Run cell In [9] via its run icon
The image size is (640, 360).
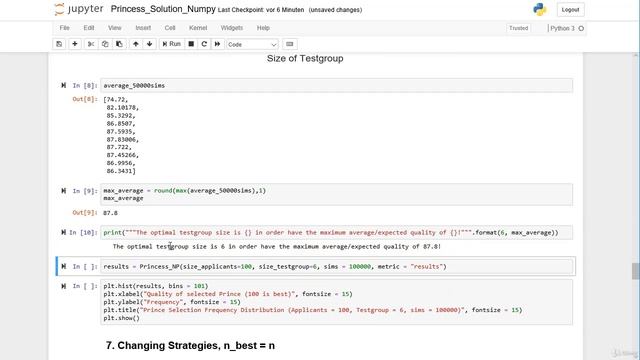pos(64,191)
